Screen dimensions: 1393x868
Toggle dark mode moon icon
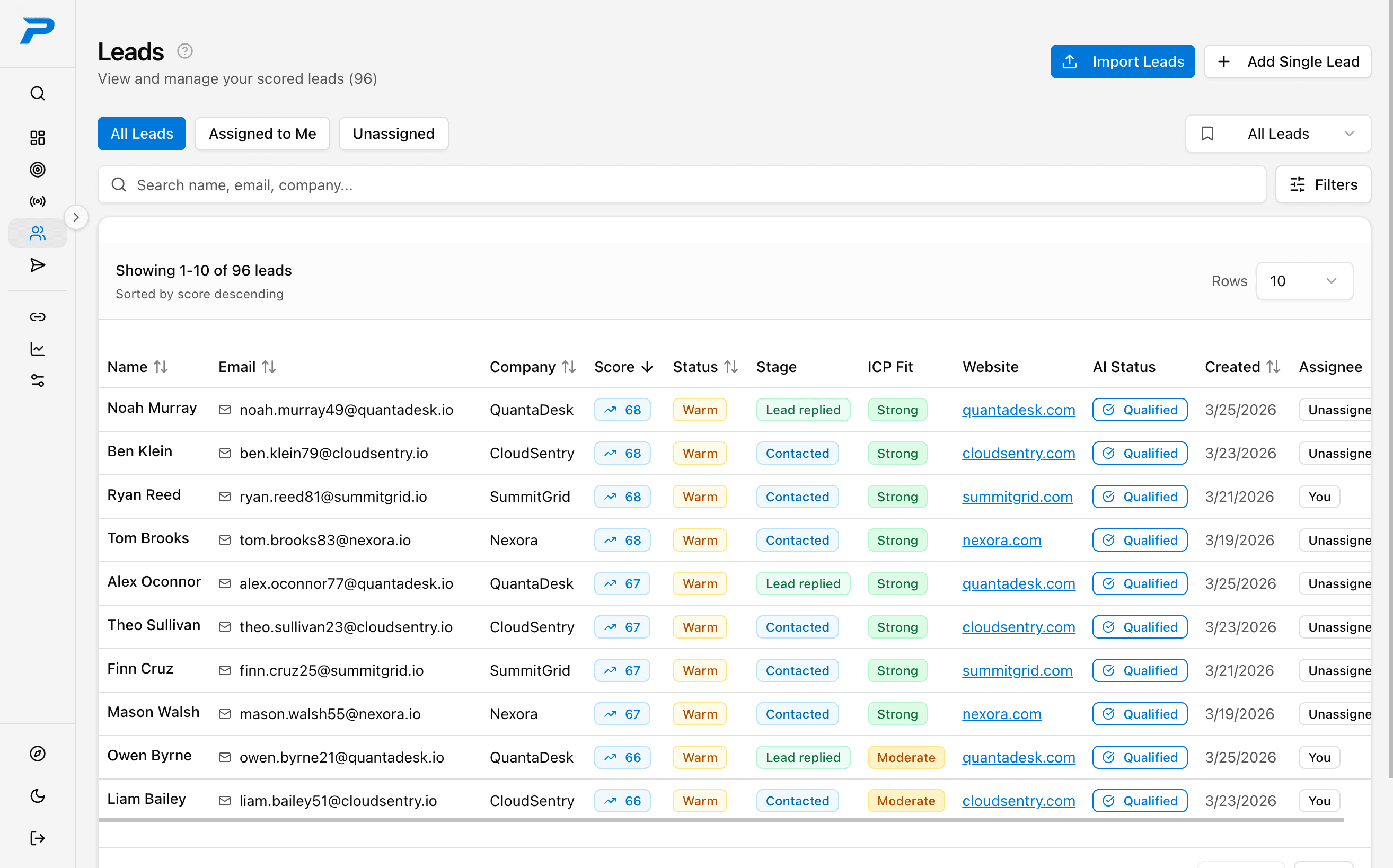(x=37, y=796)
